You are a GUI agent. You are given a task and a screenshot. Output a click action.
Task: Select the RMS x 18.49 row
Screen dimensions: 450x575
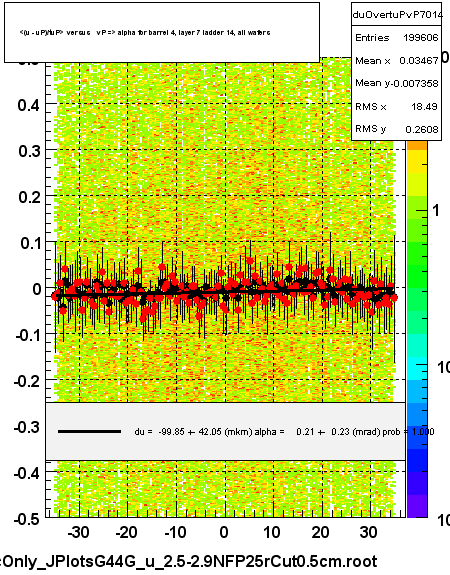(x=397, y=106)
